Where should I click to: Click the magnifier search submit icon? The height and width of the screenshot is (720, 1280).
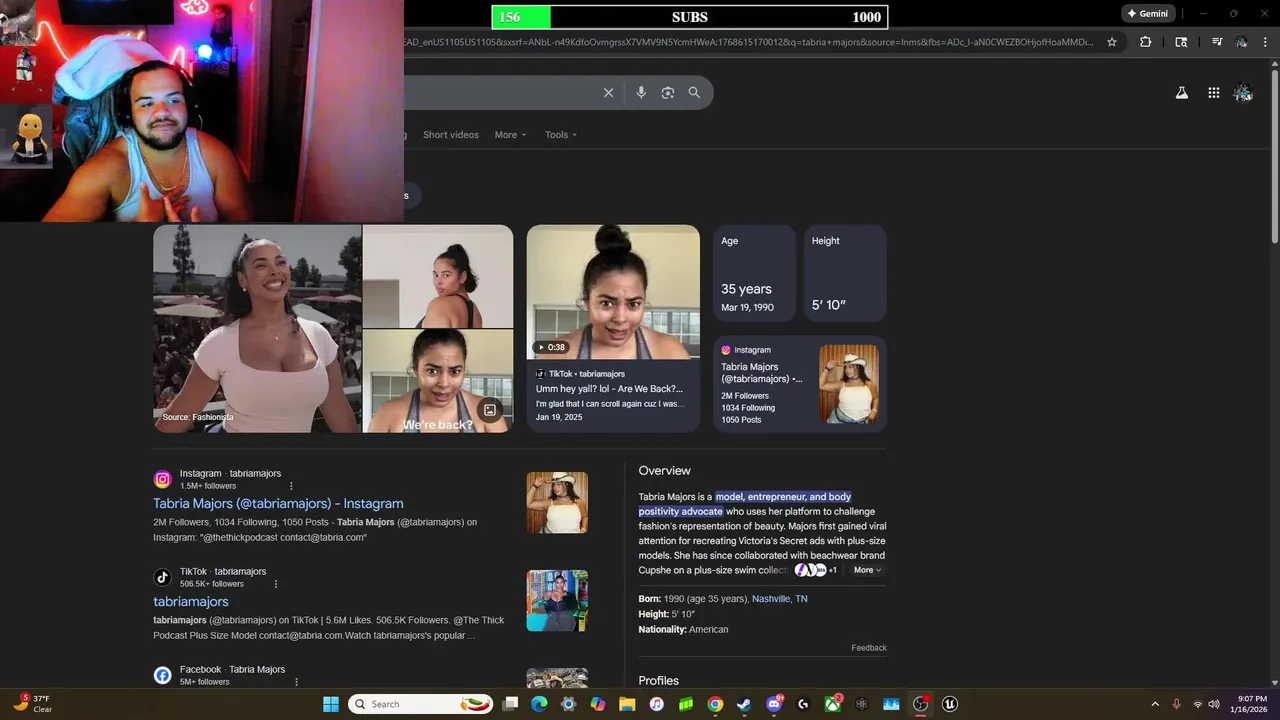point(694,93)
